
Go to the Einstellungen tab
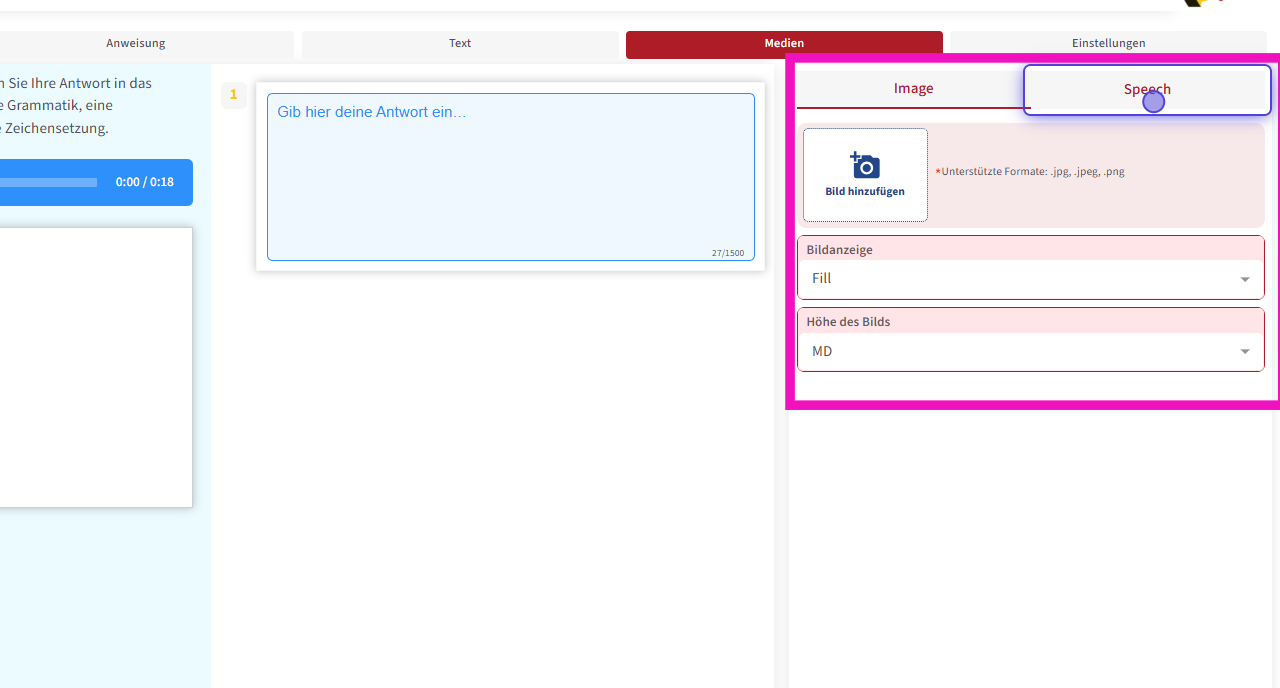pyautogui.click(x=1108, y=44)
